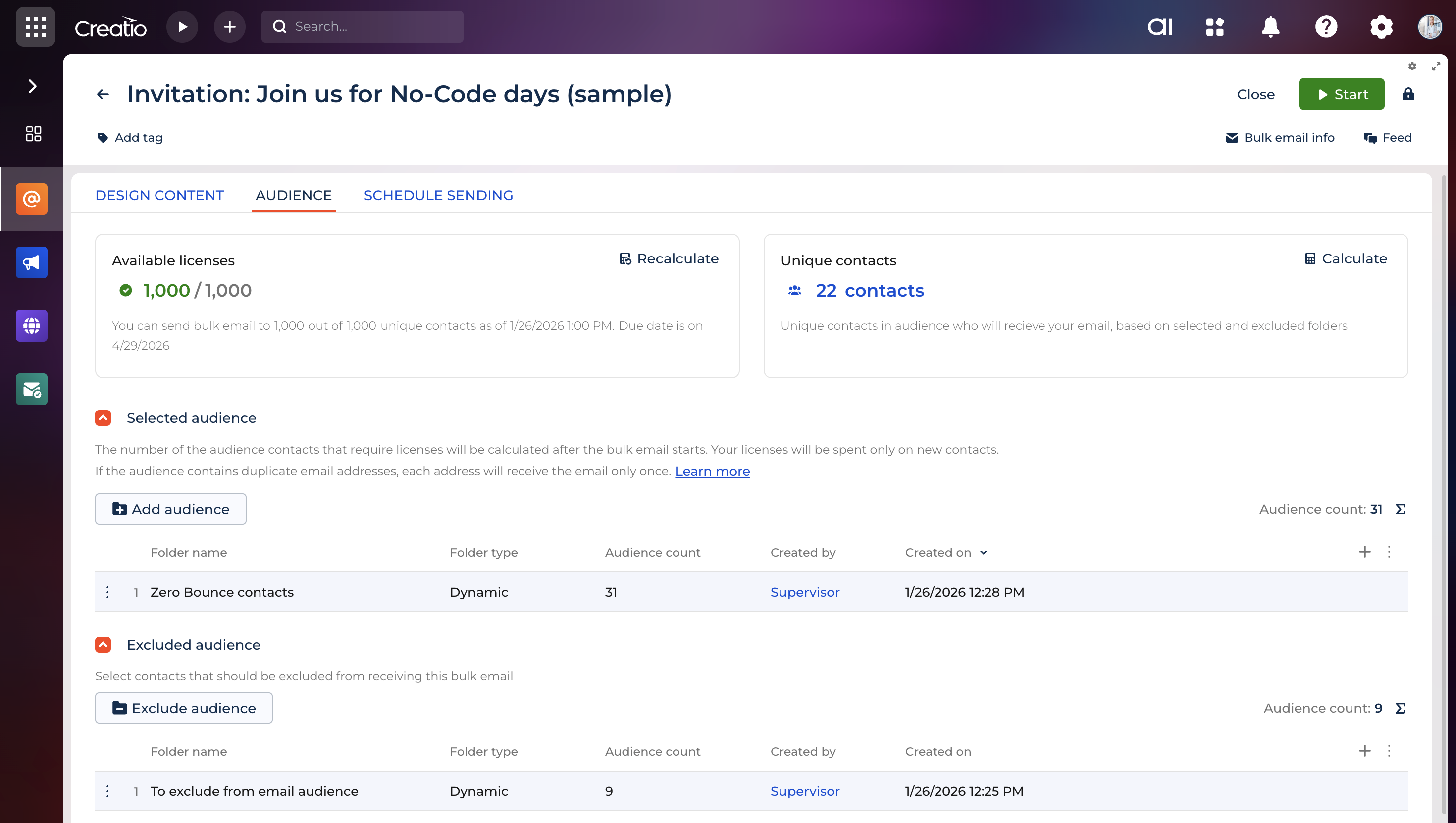Open row menu for Zero Bounce contacts
1456x823 pixels.
[x=107, y=592]
